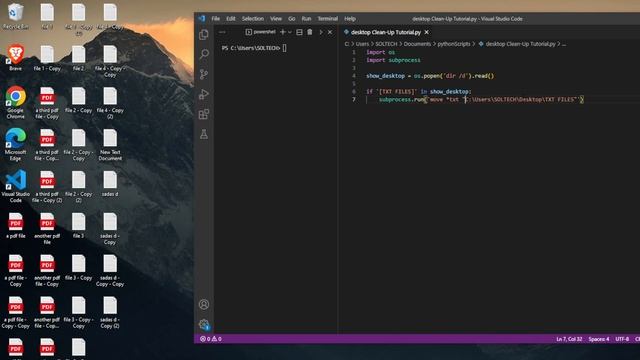Select the Visual Studio Code desktop shortcut
The height and width of the screenshot is (360, 640).
(x=16, y=187)
